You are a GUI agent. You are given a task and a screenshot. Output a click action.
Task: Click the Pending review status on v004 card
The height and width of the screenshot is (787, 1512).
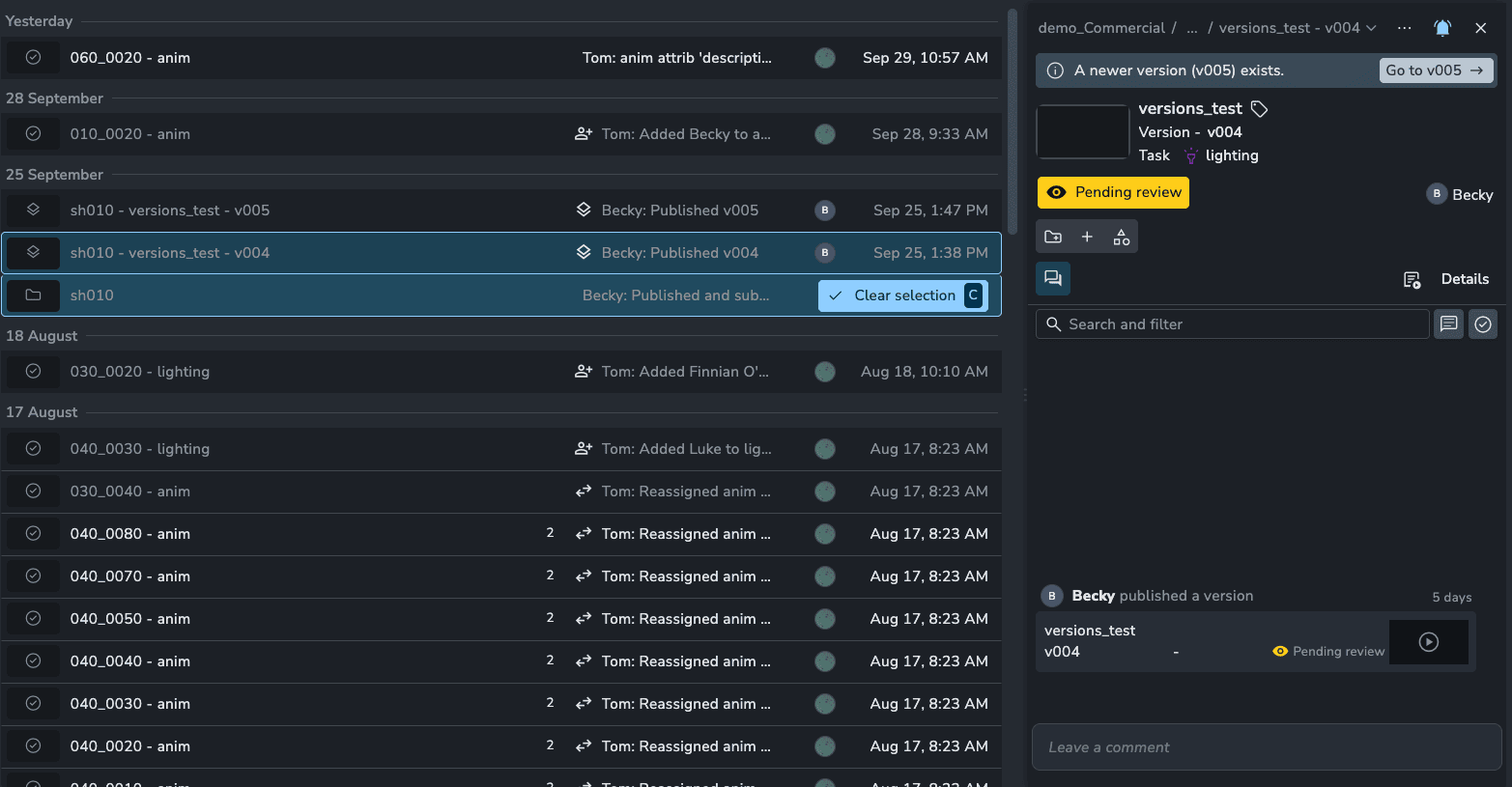[x=1328, y=652]
